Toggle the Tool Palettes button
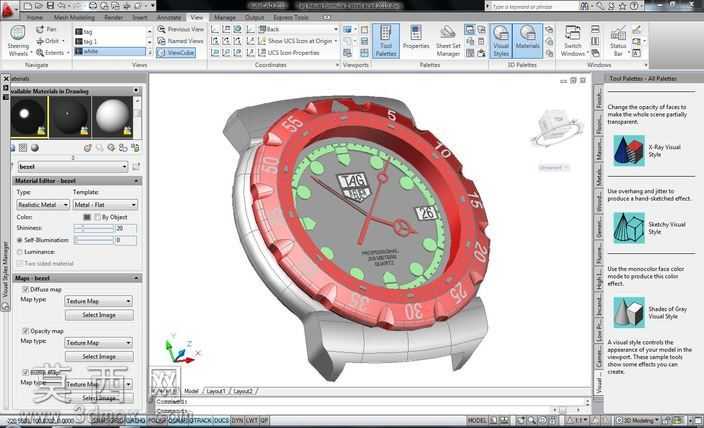 click(386, 41)
